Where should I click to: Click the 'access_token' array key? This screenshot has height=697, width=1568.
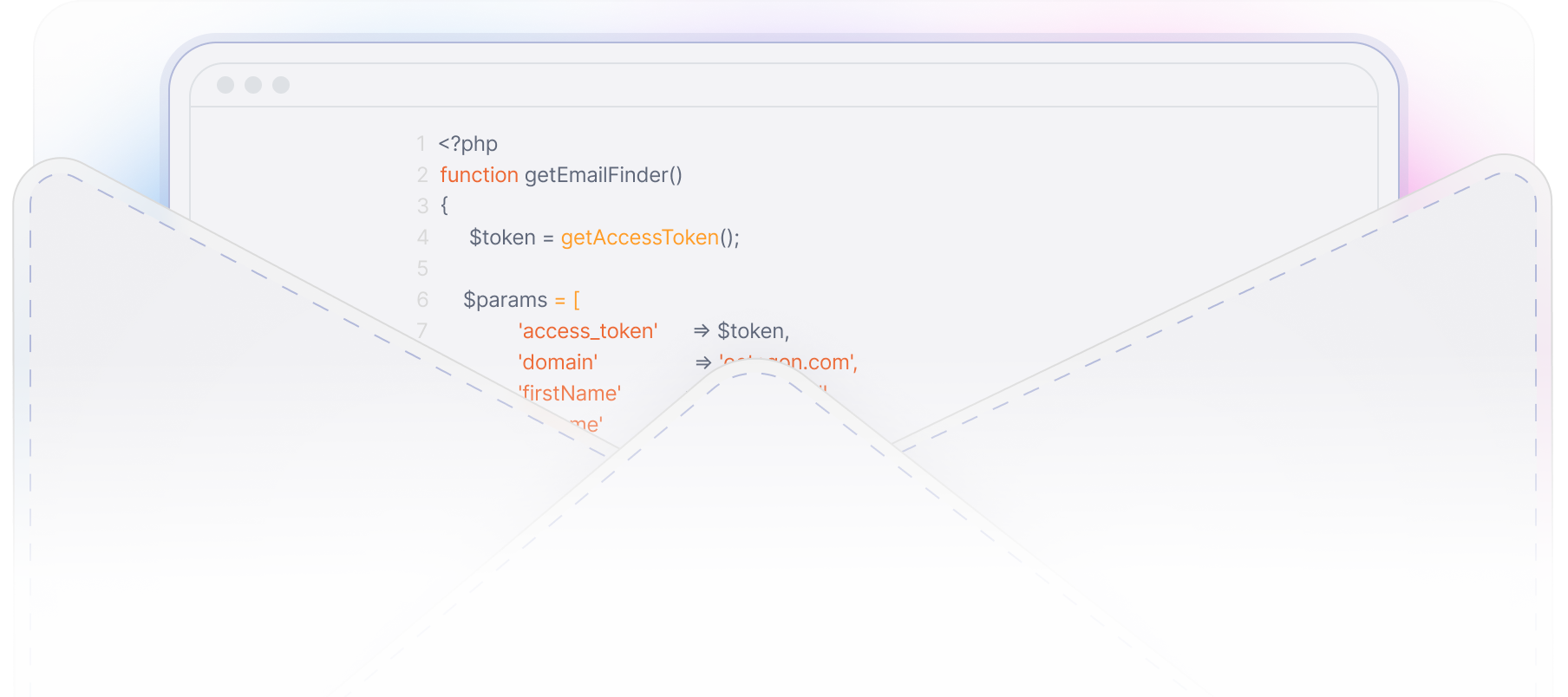(x=588, y=331)
